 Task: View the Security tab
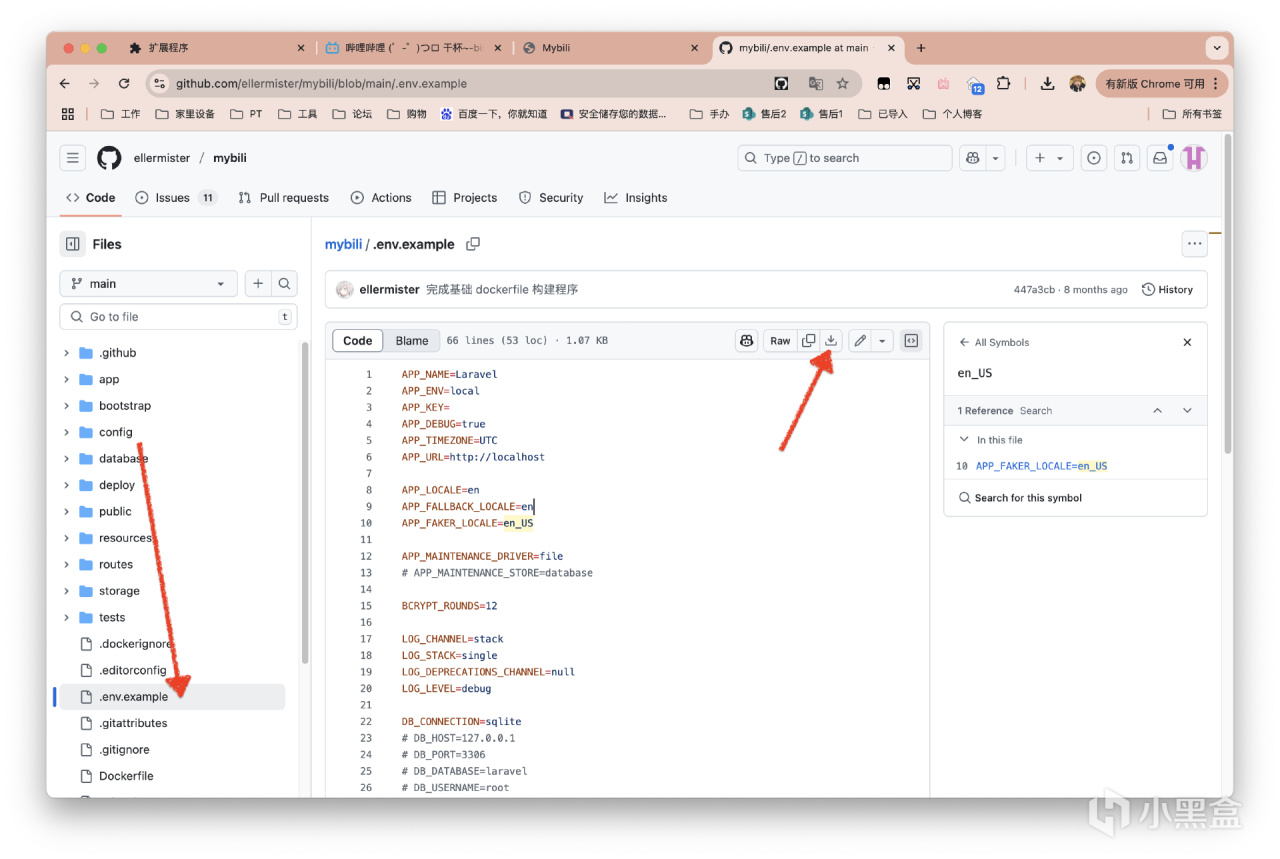pyautogui.click(x=551, y=198)
